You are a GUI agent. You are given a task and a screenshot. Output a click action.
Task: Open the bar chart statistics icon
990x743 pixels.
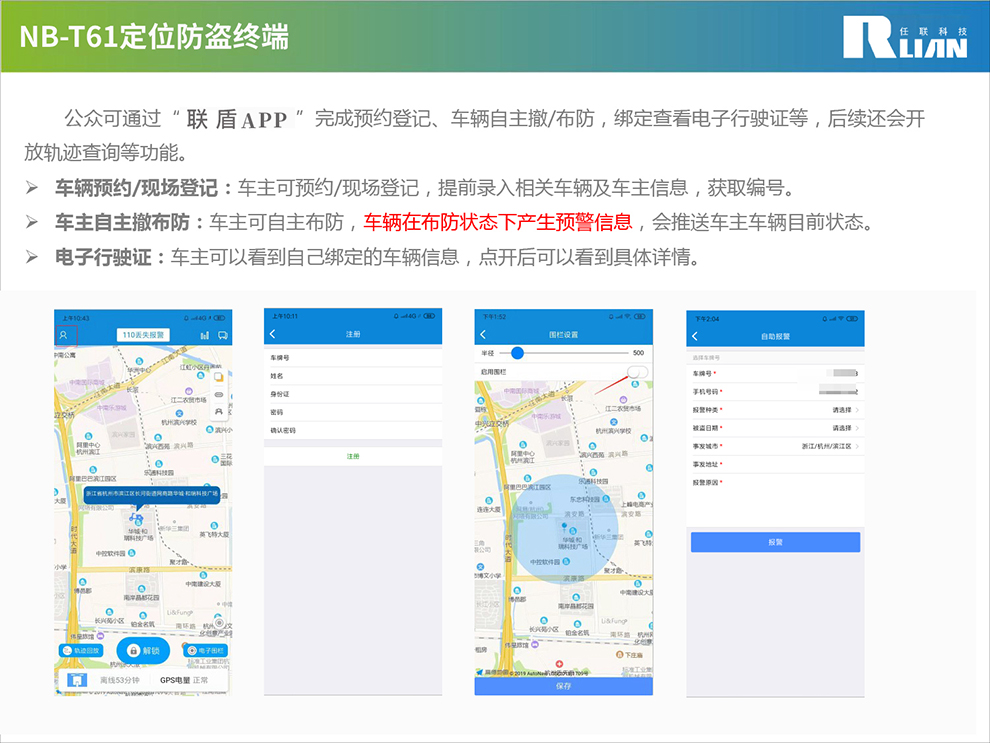(205, 335)
